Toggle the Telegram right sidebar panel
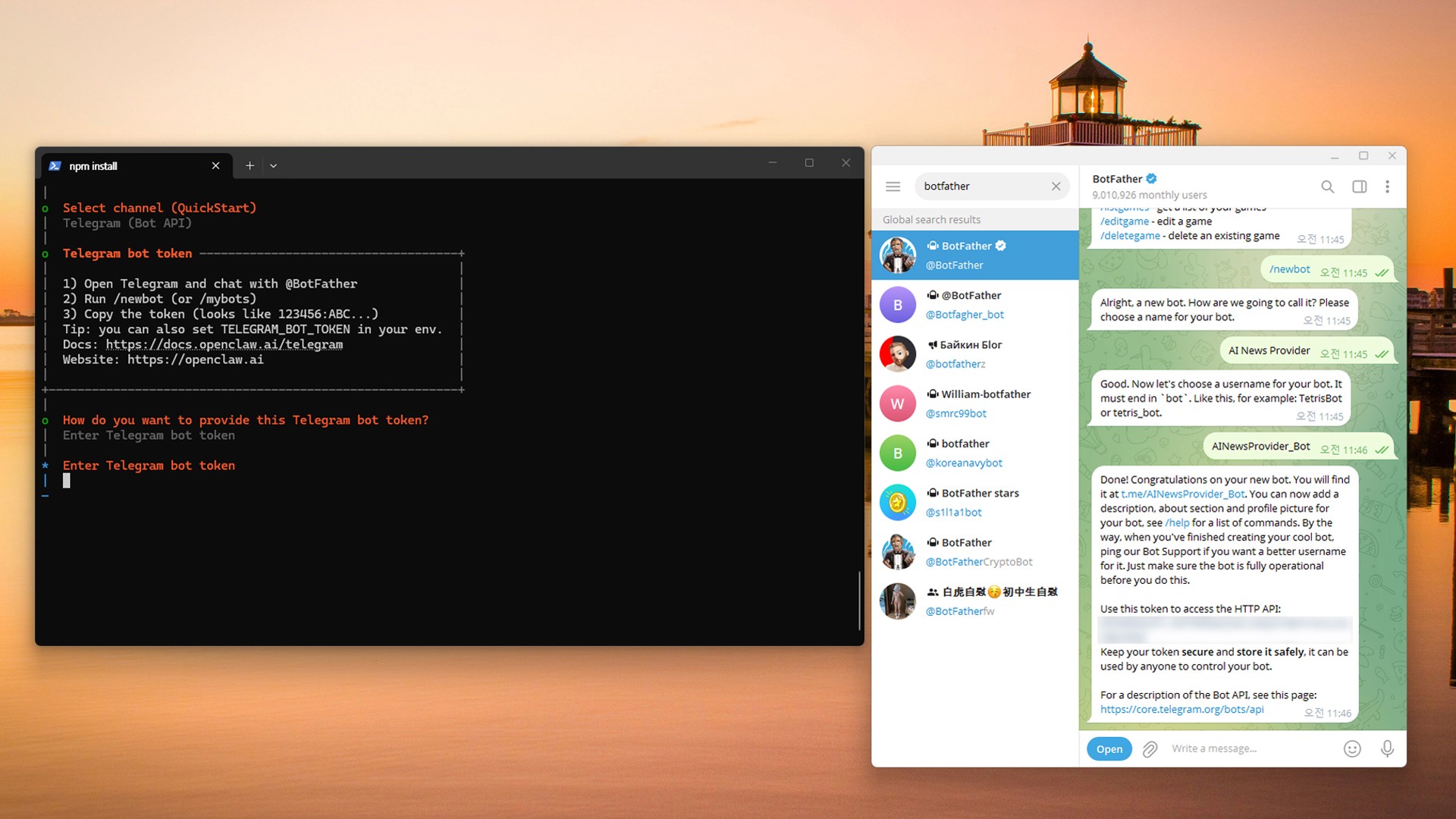 click(1359, 187)
